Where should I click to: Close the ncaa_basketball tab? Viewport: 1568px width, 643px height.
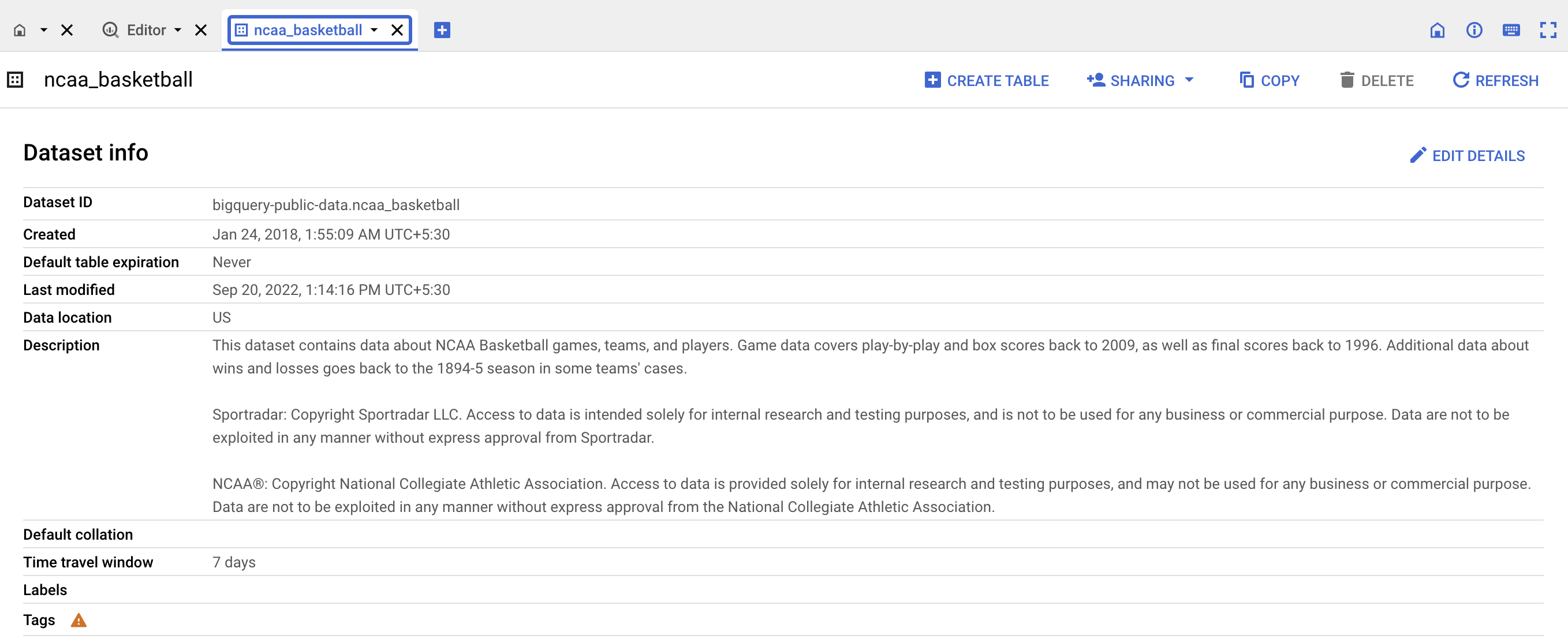tap(397, 30)
